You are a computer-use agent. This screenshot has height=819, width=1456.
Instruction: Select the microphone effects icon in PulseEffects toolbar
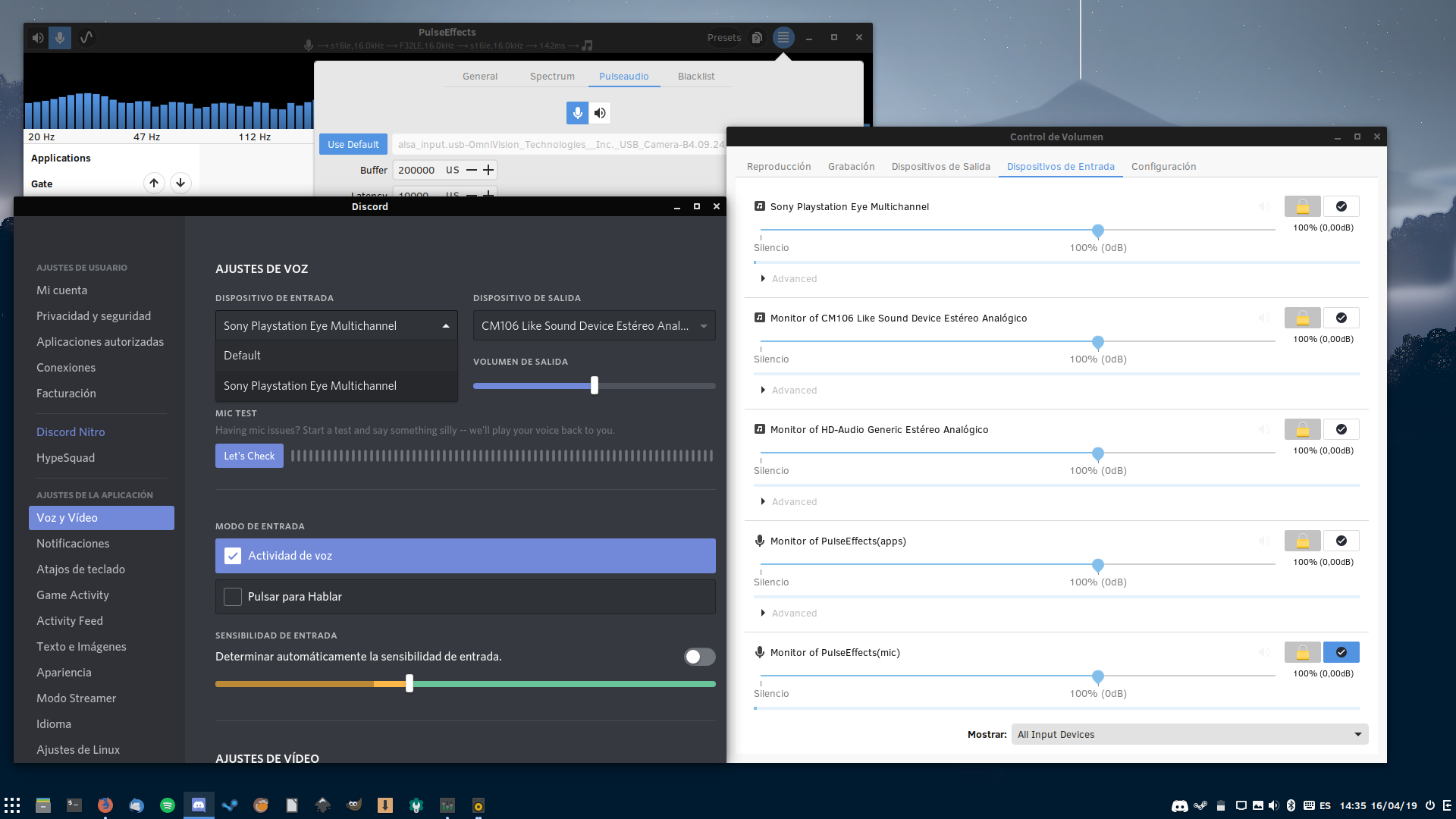[60, 37]
